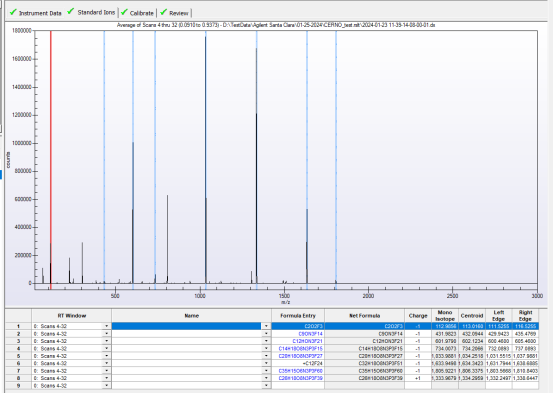Click the green checkmark beside Review
554x393 pixels.
pos(163,12)
